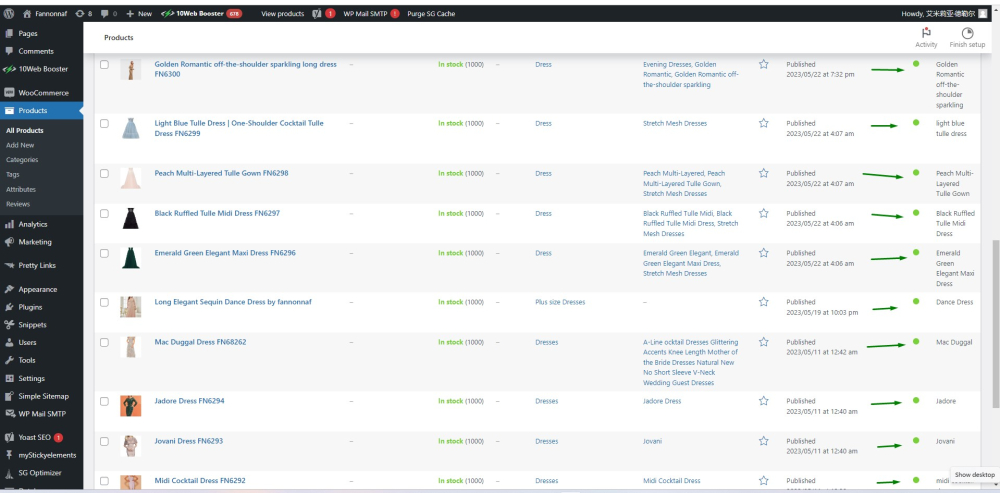Click the WordPress logo icon
Viewport: 1000px width, 493px height.
click(x=9, y=14)
